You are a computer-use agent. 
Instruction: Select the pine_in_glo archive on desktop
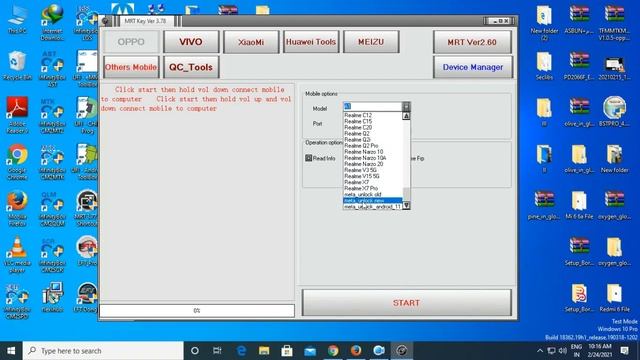(x=544, y=206)
